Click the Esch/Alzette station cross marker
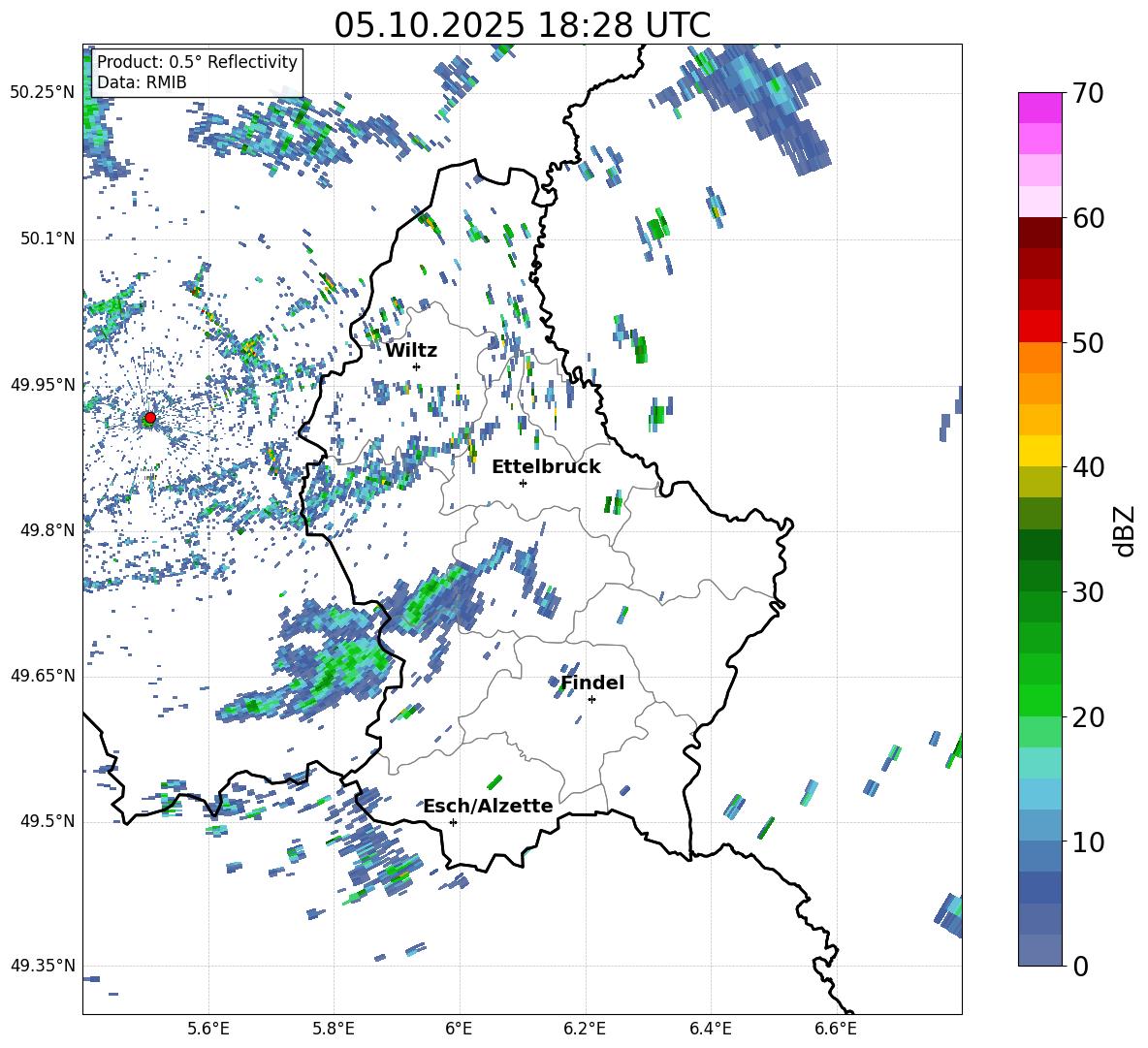Image resolution: width=1148 pixels, height=1048 pixels. [453, 822]
